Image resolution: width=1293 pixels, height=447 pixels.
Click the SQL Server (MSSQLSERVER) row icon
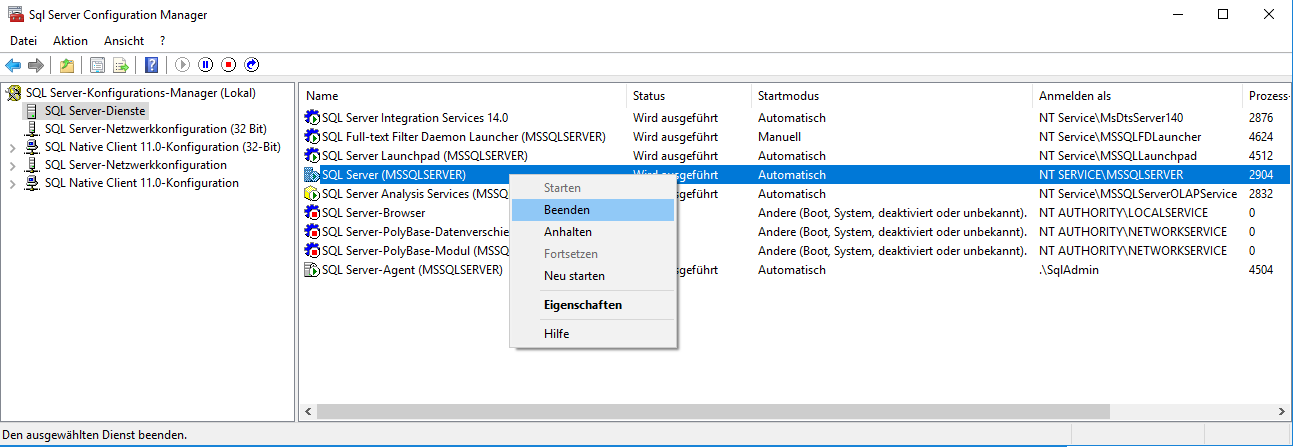coord(312,175)
